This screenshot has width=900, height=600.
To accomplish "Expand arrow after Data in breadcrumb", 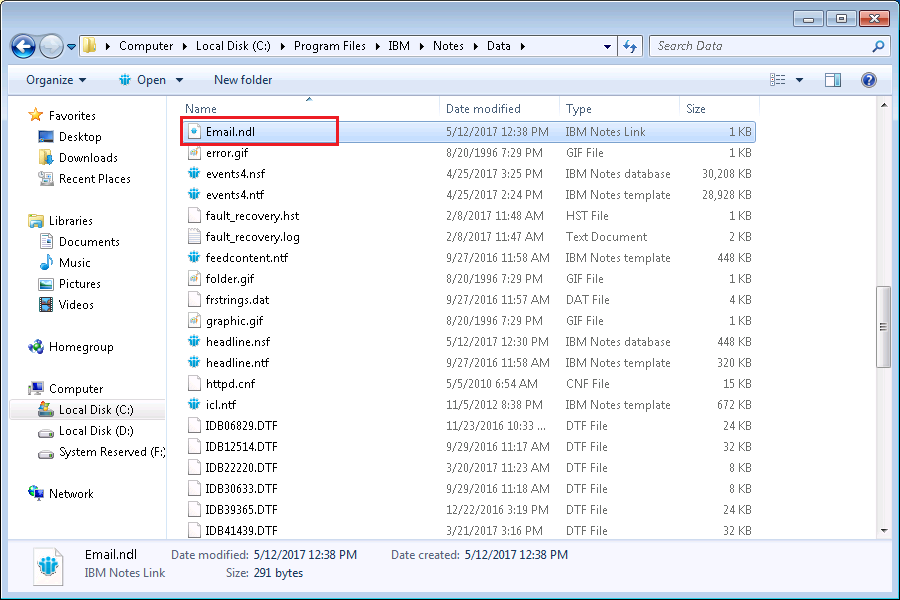I will (x=522, y=46).
